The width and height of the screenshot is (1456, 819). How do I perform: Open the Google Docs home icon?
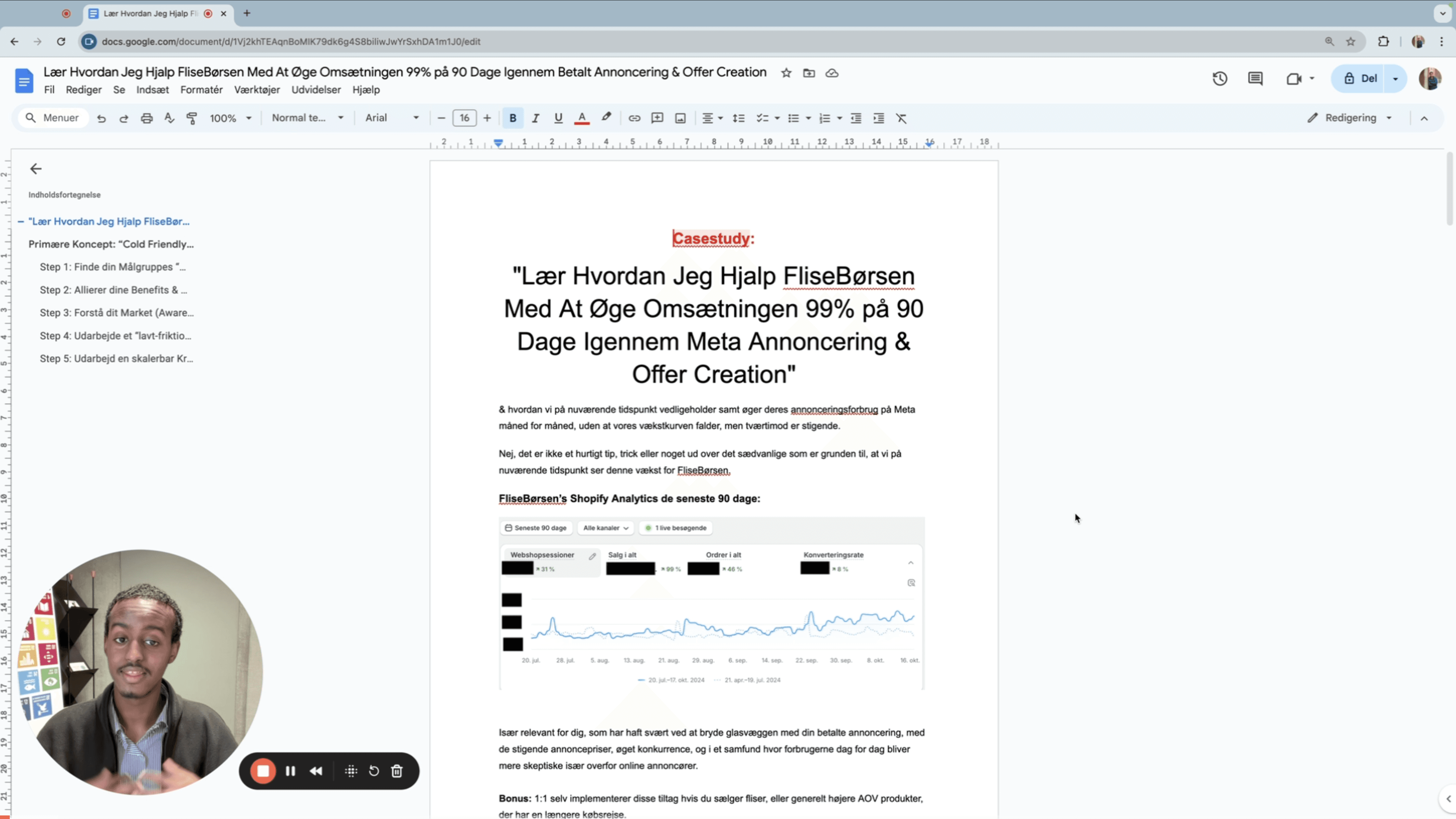coord(24,81)
